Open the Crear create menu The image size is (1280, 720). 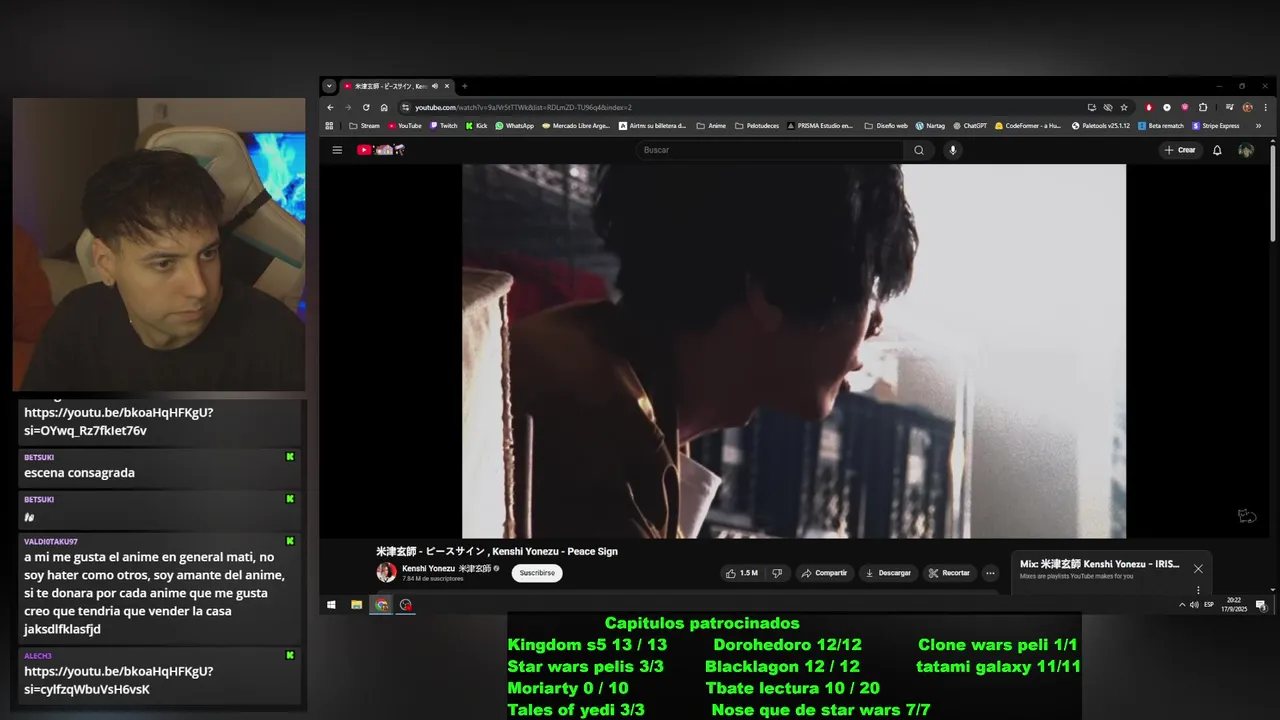click(x=1180, y=150)
